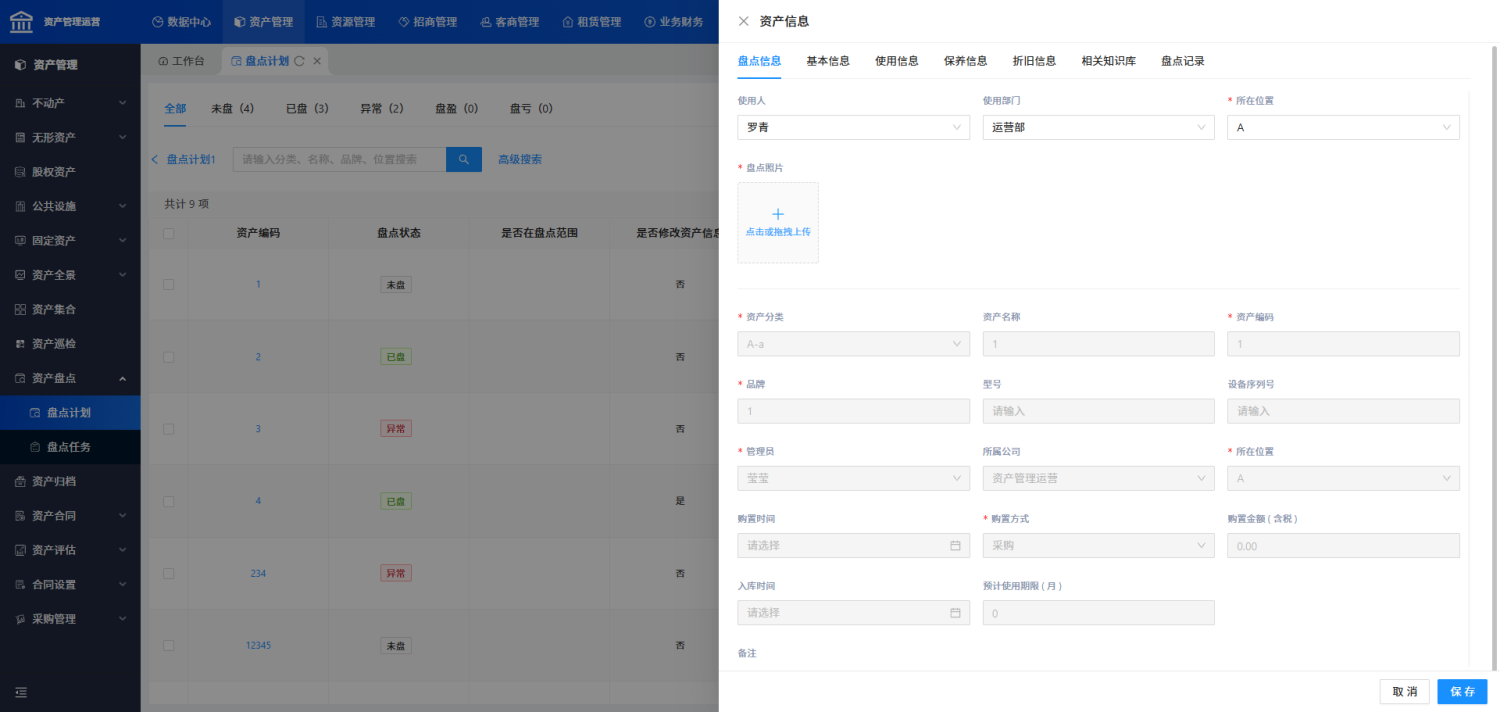Expand 资产全景 sidebar menu
This screenshot has width=1500, height=712.
(70, 275)
